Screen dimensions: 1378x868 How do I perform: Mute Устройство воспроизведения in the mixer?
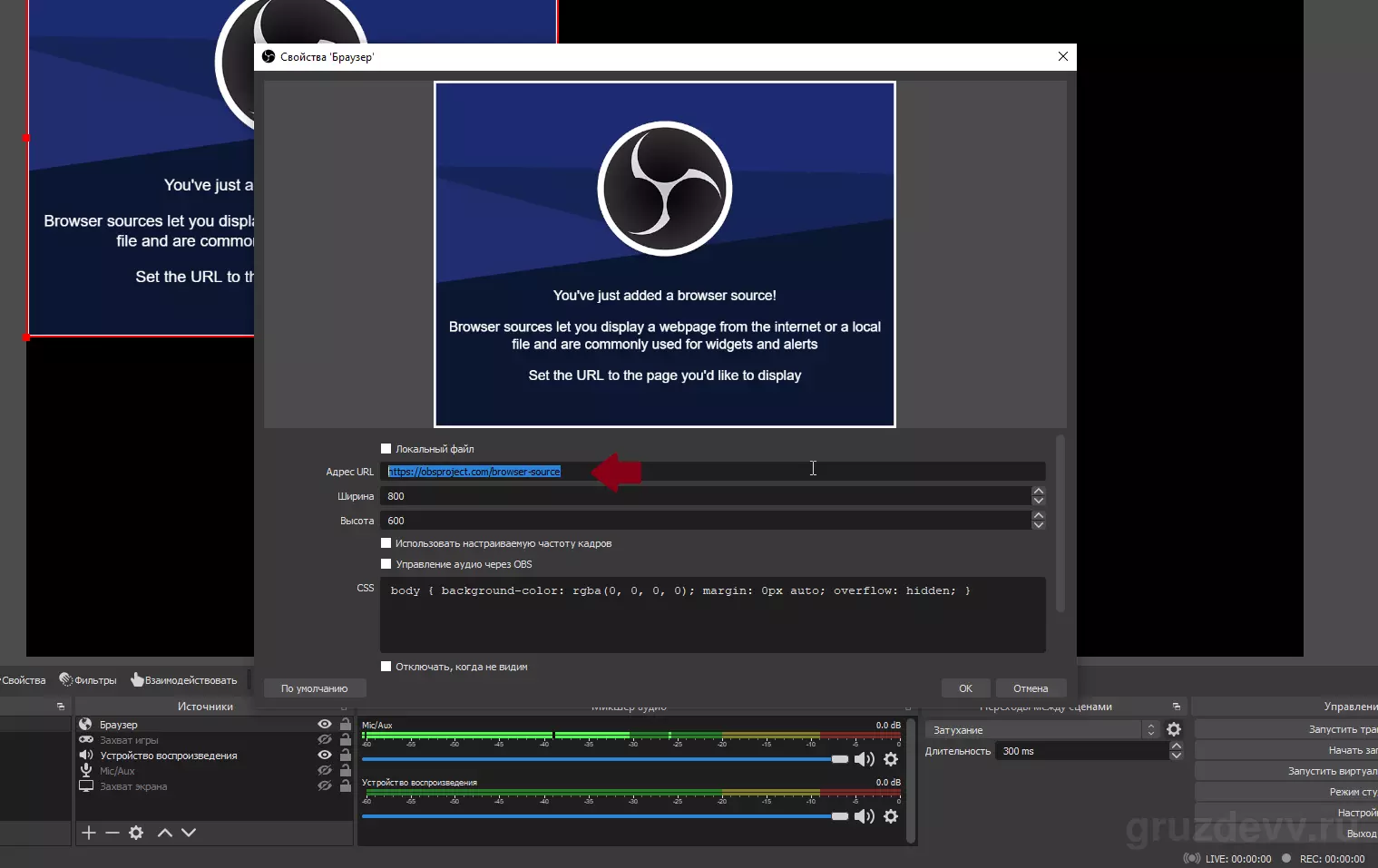864,816
